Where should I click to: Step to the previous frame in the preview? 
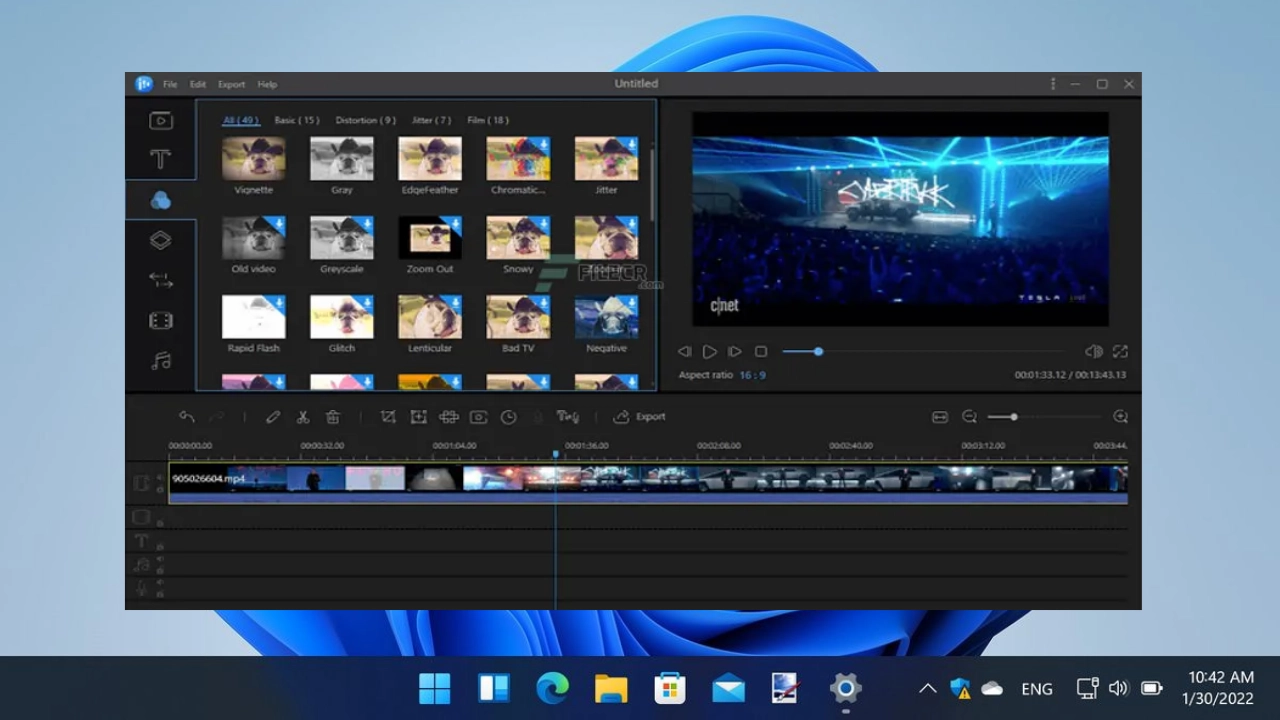[x=685, y=352]
